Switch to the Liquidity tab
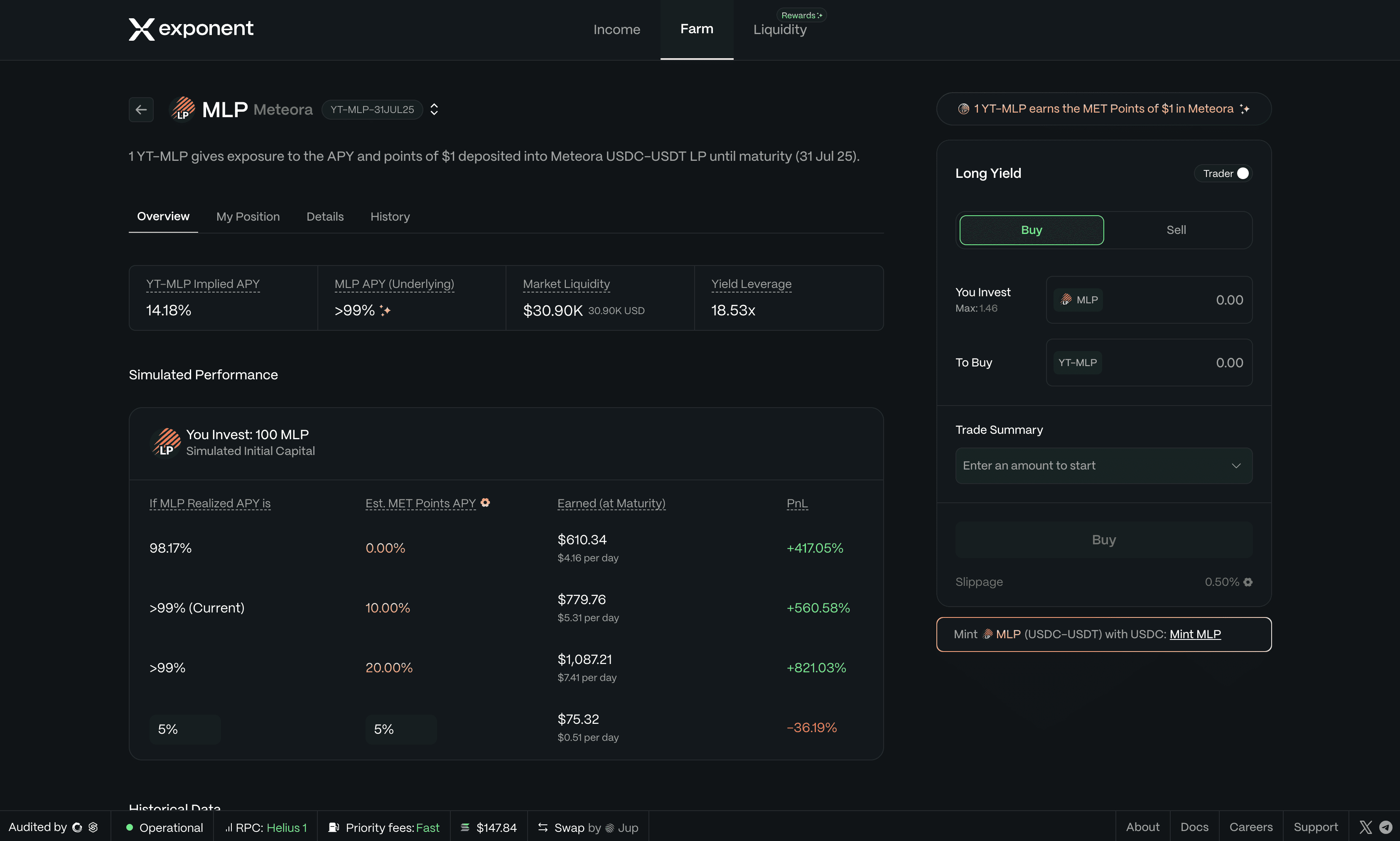This screenshot has height=841, width=1400. point(780,30)
